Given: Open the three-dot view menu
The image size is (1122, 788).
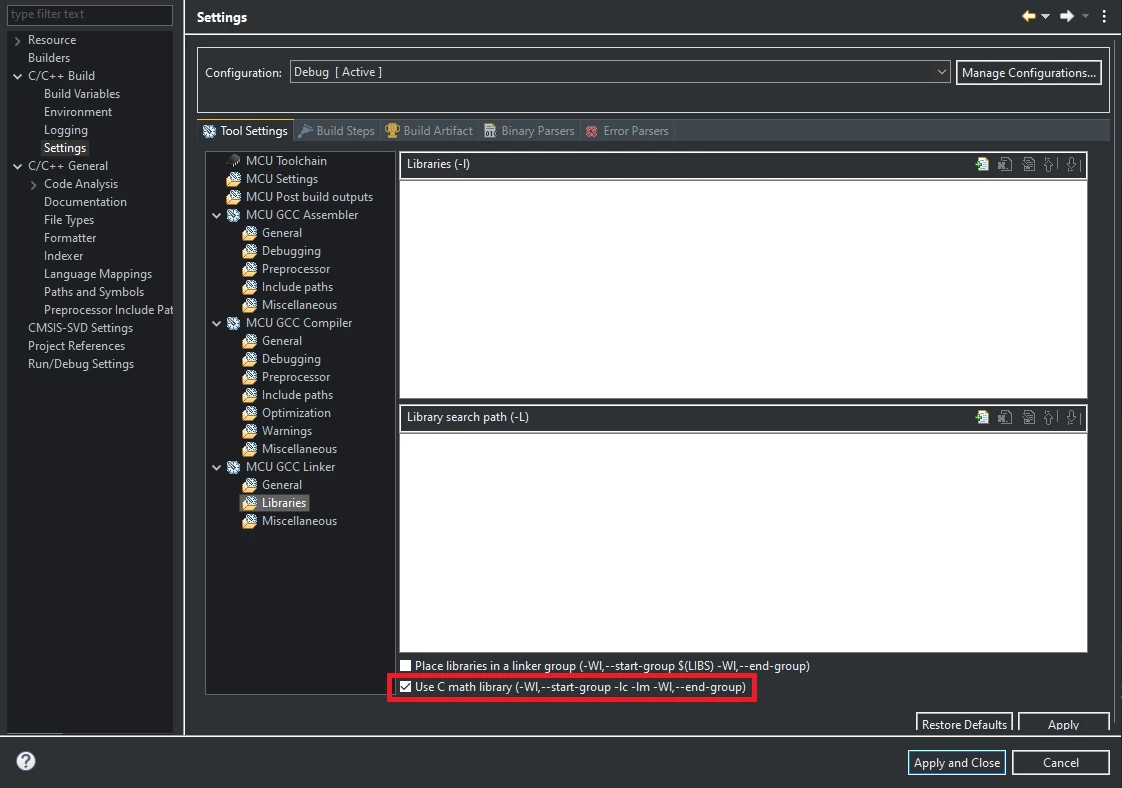Looking at the screenshot, I should pos(1104,16).
